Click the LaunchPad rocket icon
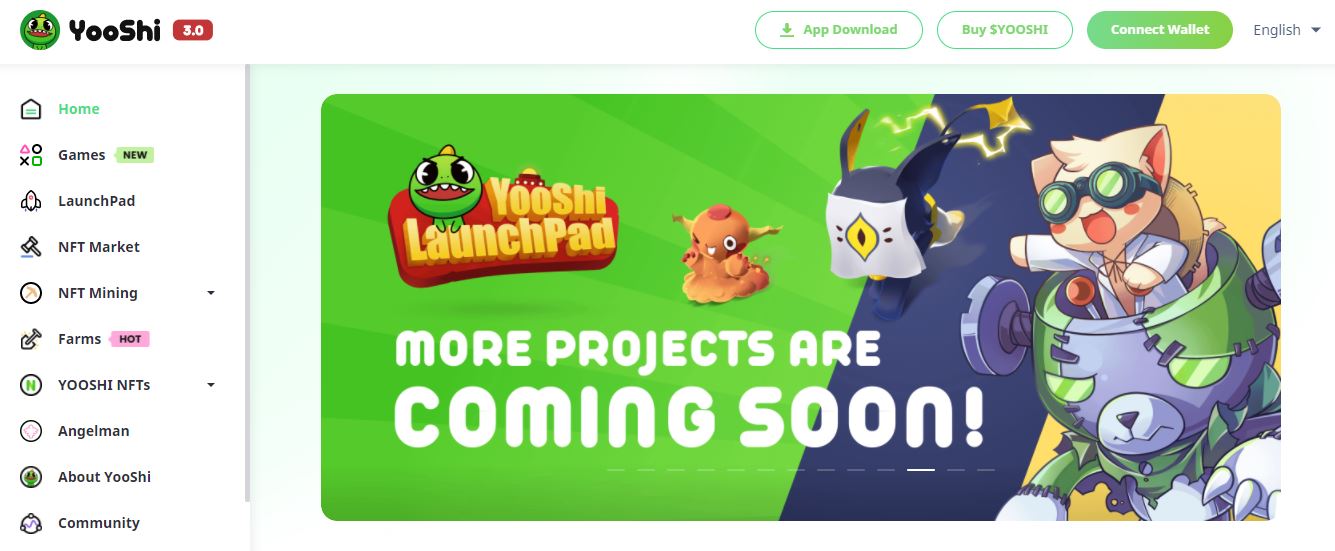 (31, 201)
